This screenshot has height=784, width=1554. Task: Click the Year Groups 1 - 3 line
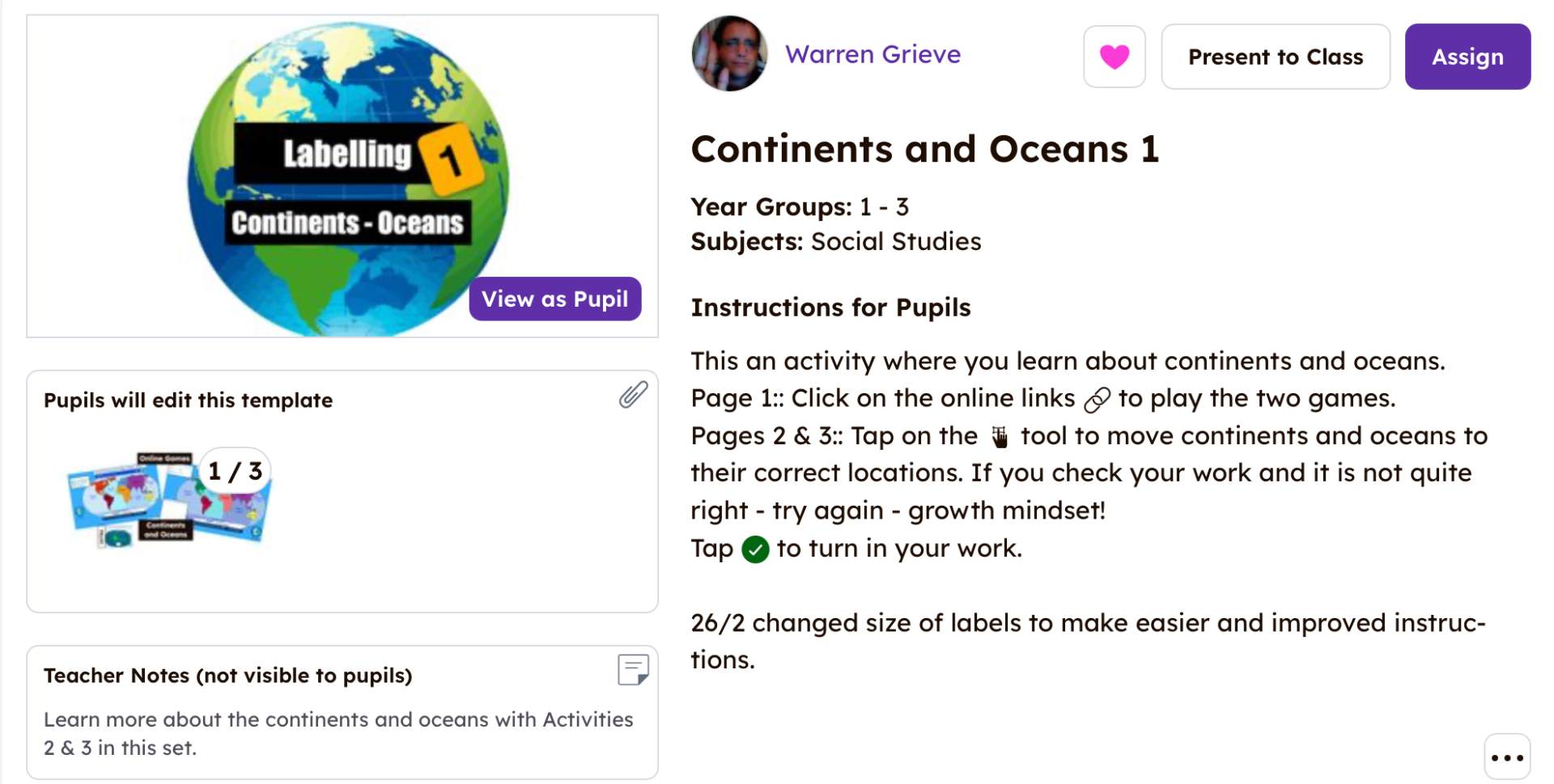click(x=799, y=207)
